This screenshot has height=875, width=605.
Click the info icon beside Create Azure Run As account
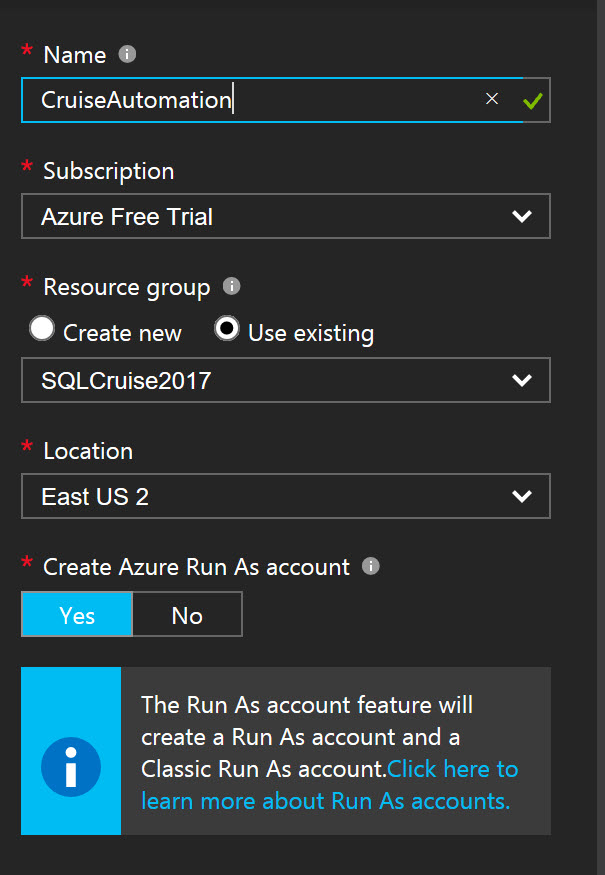[x=370, y=566]
